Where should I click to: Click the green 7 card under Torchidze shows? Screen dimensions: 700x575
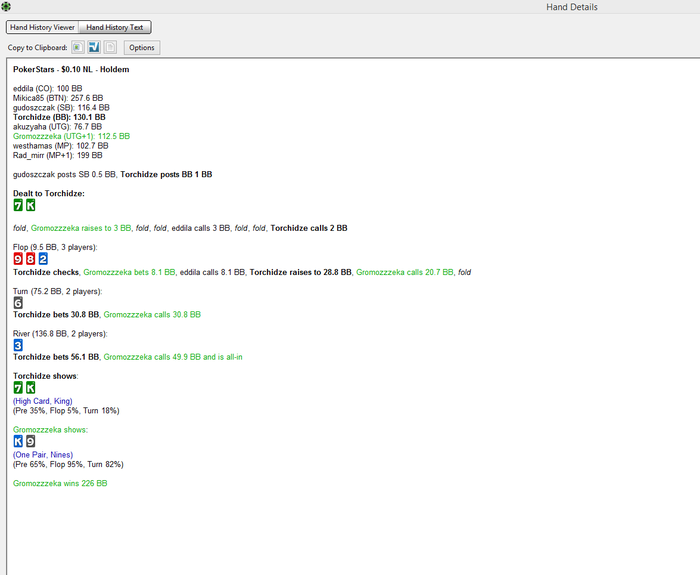coord(18,388)
